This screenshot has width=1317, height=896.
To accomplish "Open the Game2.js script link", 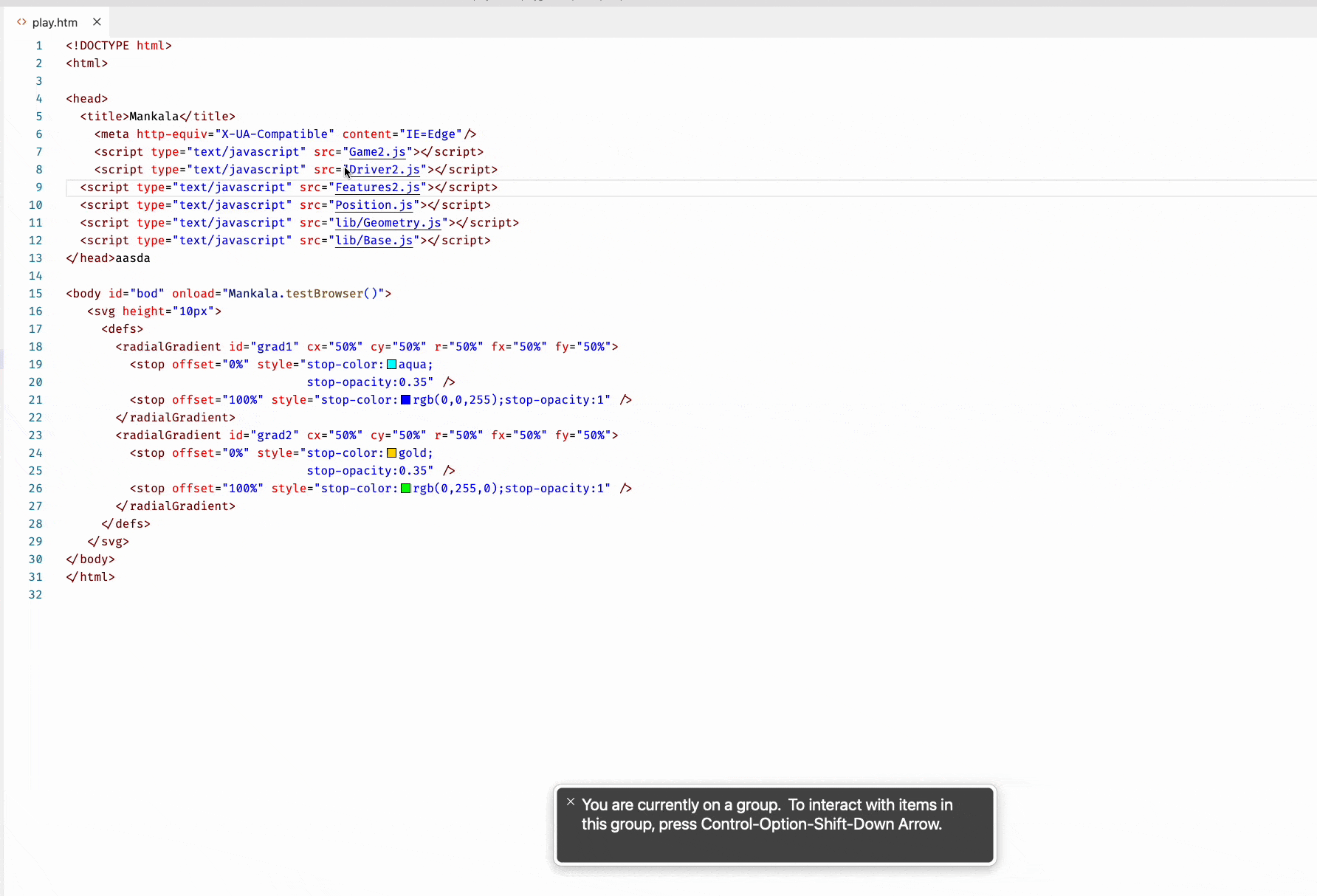I will point(377,152).
